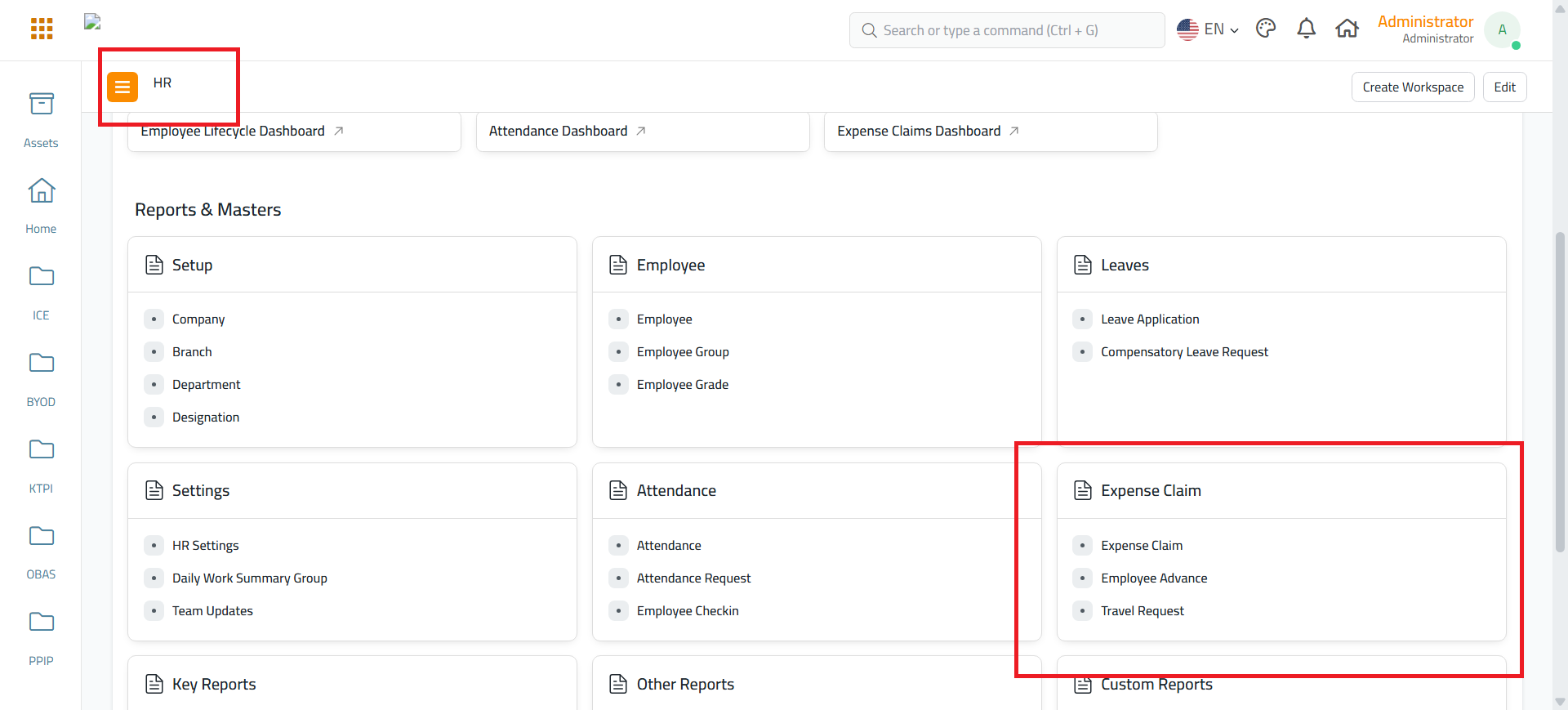Open the PPIP folder in the sidebar

tap(41, 639)
